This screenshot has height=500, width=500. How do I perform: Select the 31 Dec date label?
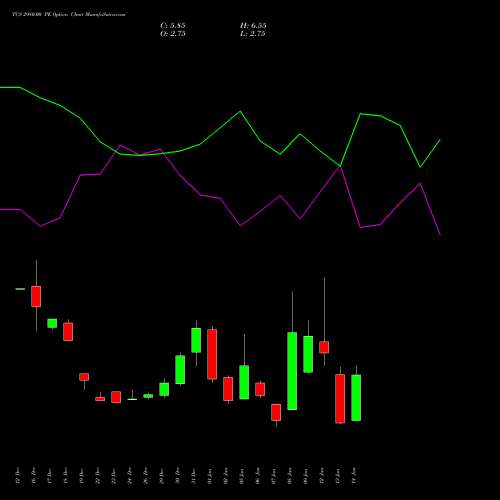(x=194, y=475)
